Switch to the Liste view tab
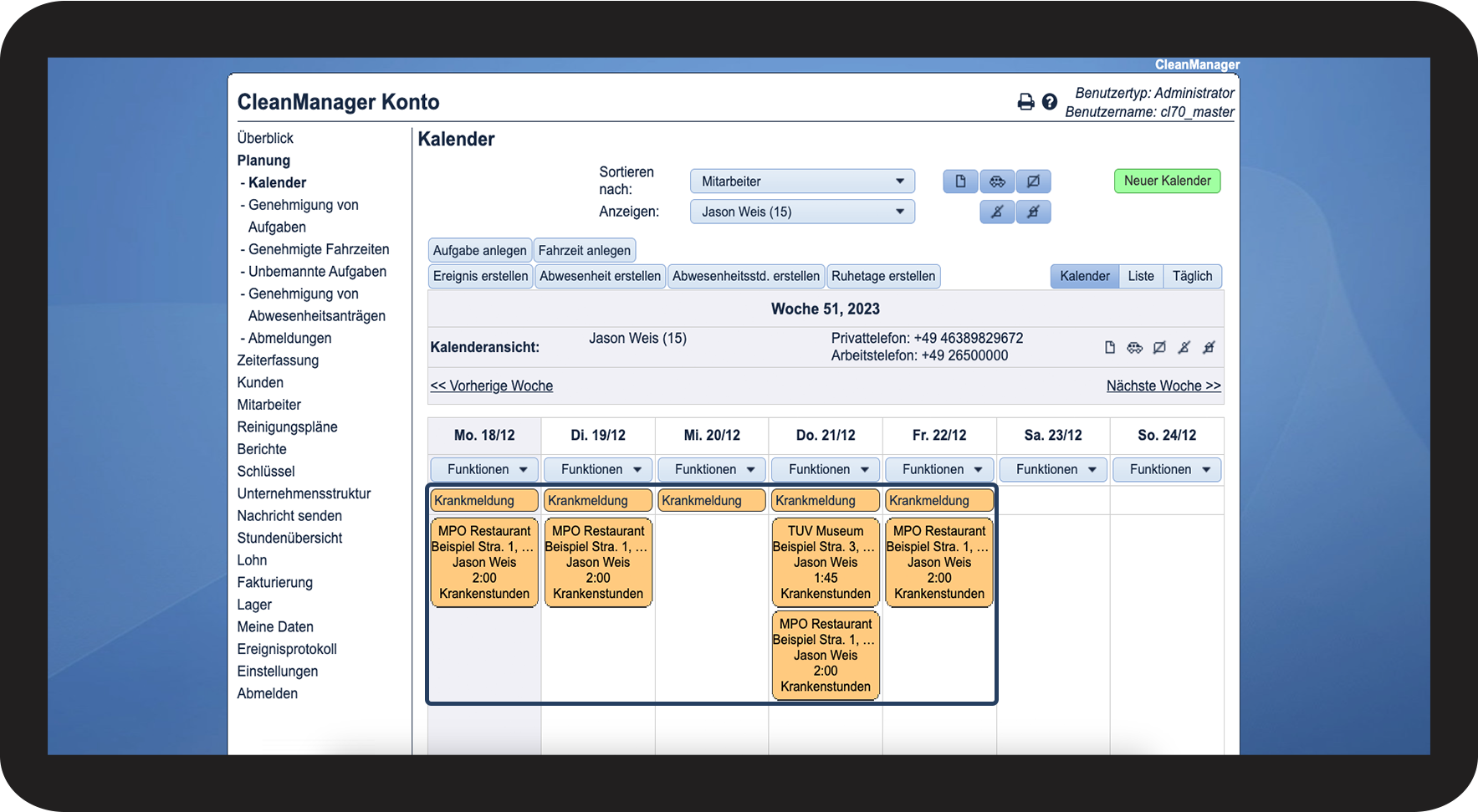Viewport: 1478px width, 812px height. (x=1140, y=277)
